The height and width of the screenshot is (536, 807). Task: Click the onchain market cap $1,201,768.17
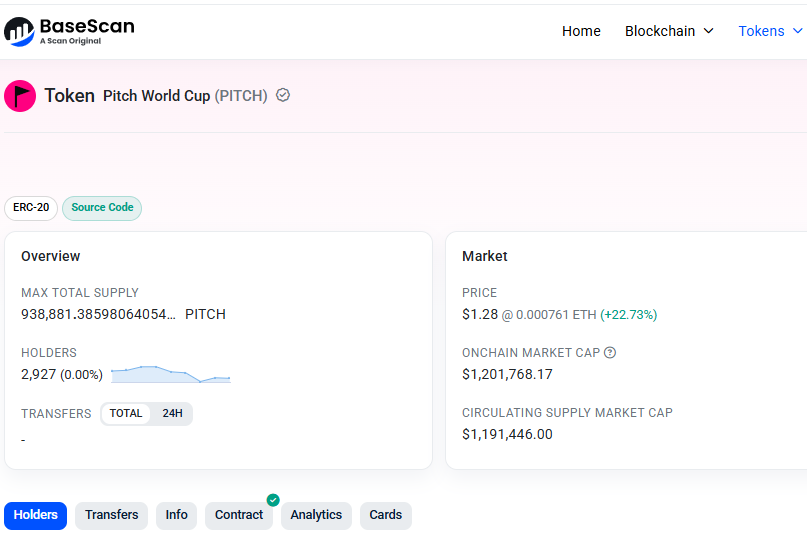[x=507, y=374]
